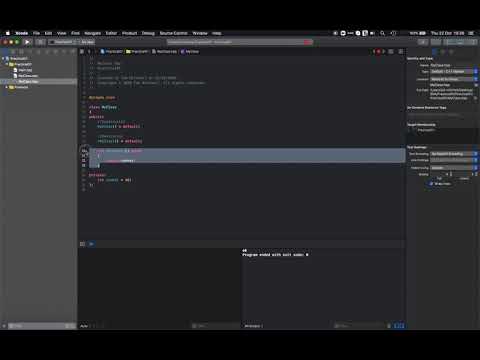The image size is (480, 360).
Task: Open the file Type dropdown in inspector
Action: [x=454, y=72]
